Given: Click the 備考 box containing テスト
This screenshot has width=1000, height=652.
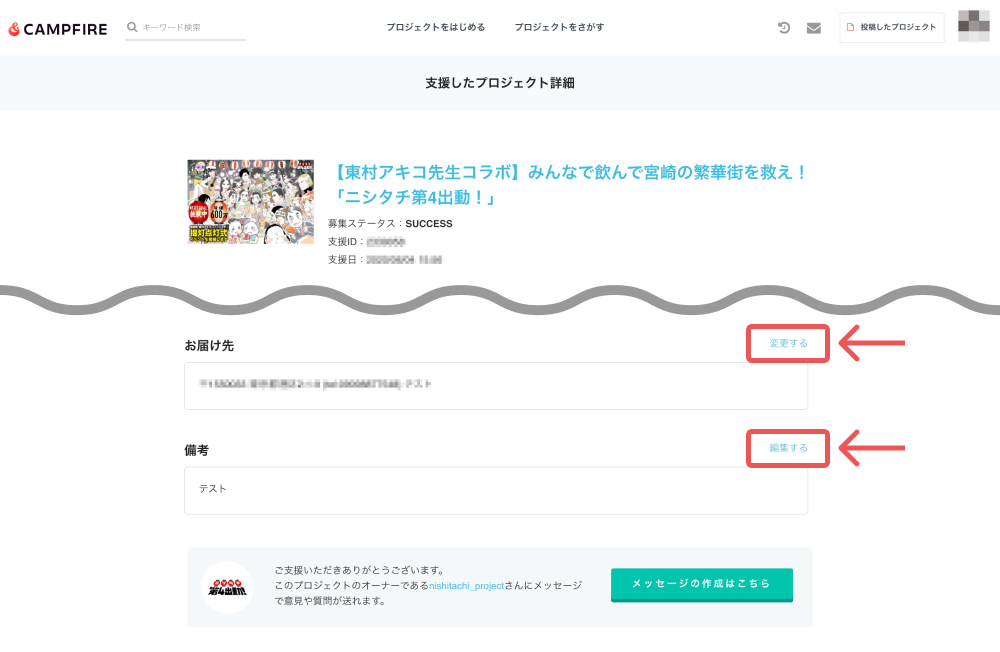Looking at the screenshot, I should [x=495, y=490].
